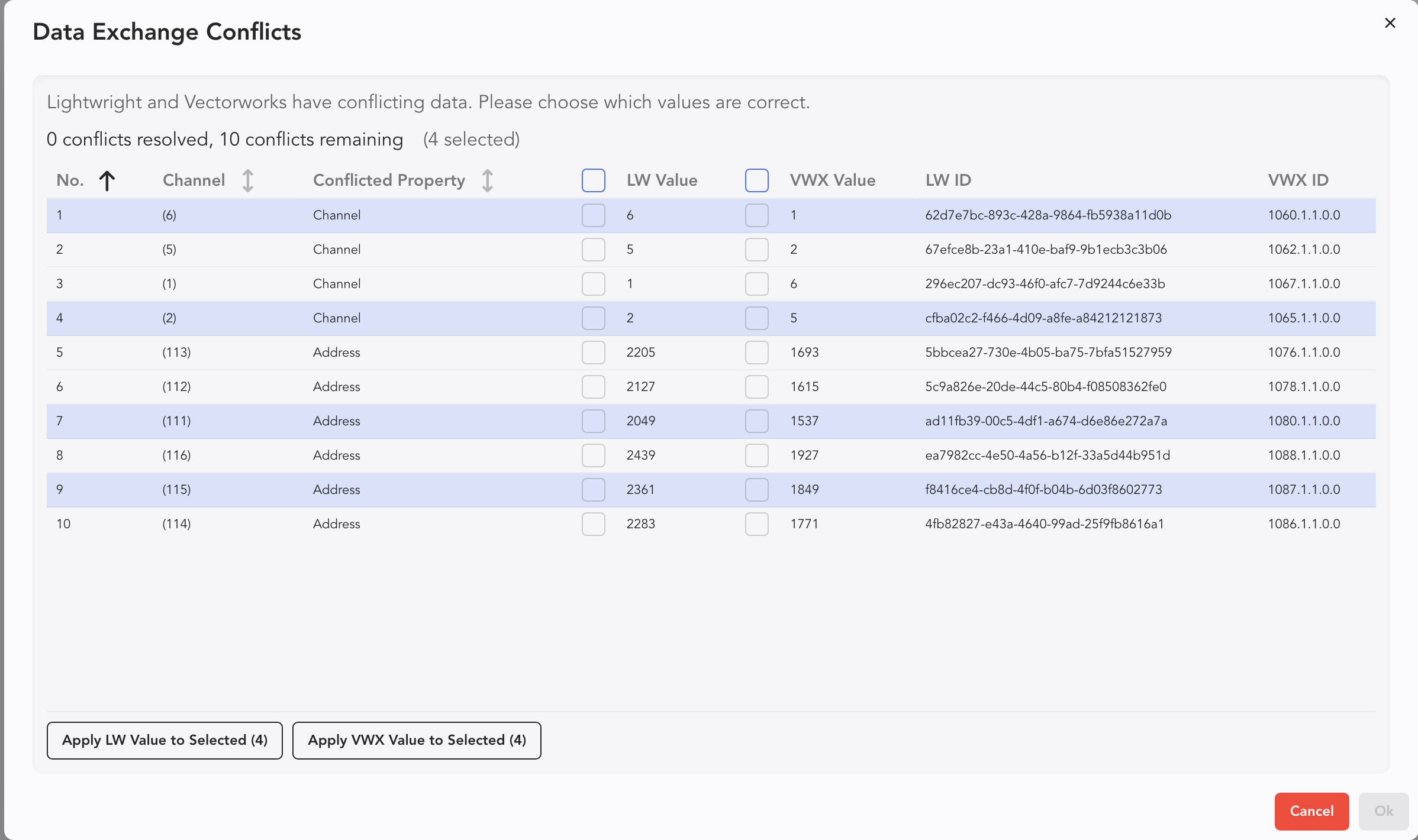The height and width of the screenshot is (840, 1418).
Task: Check the select-all LW Value header checkbox
Action: [593, 180]
